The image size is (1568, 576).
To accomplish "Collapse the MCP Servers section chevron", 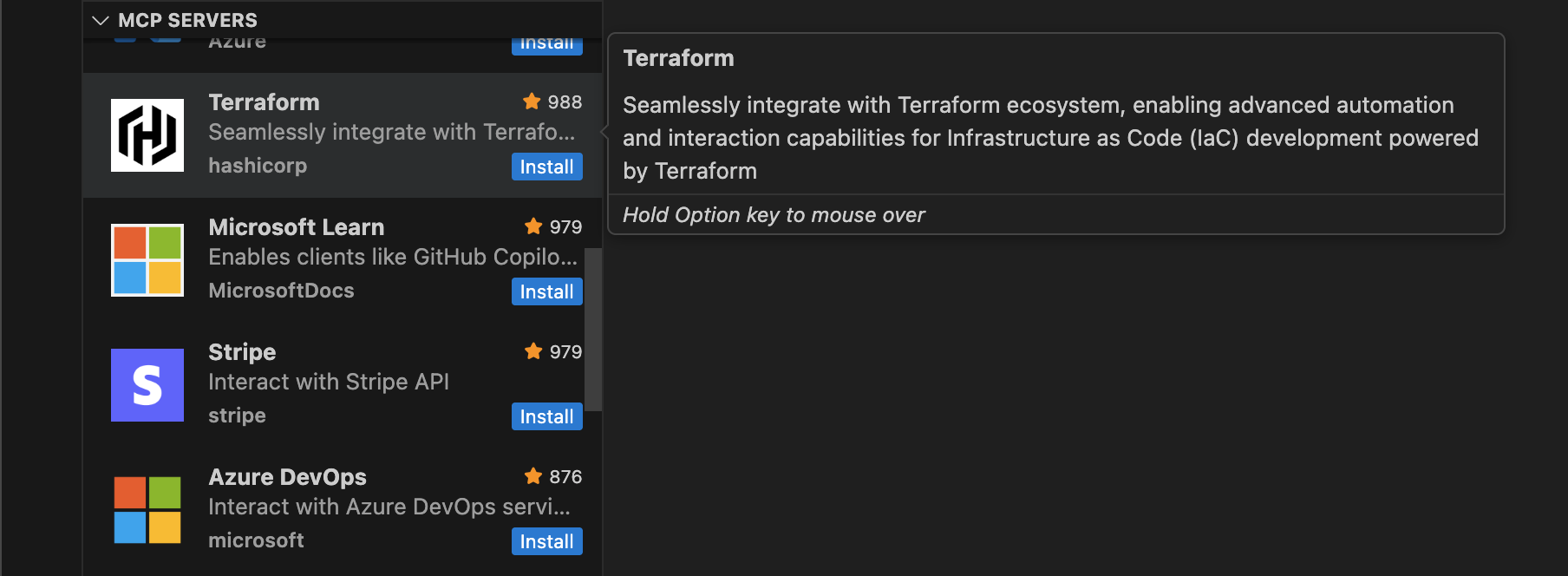I will (101, 20).
